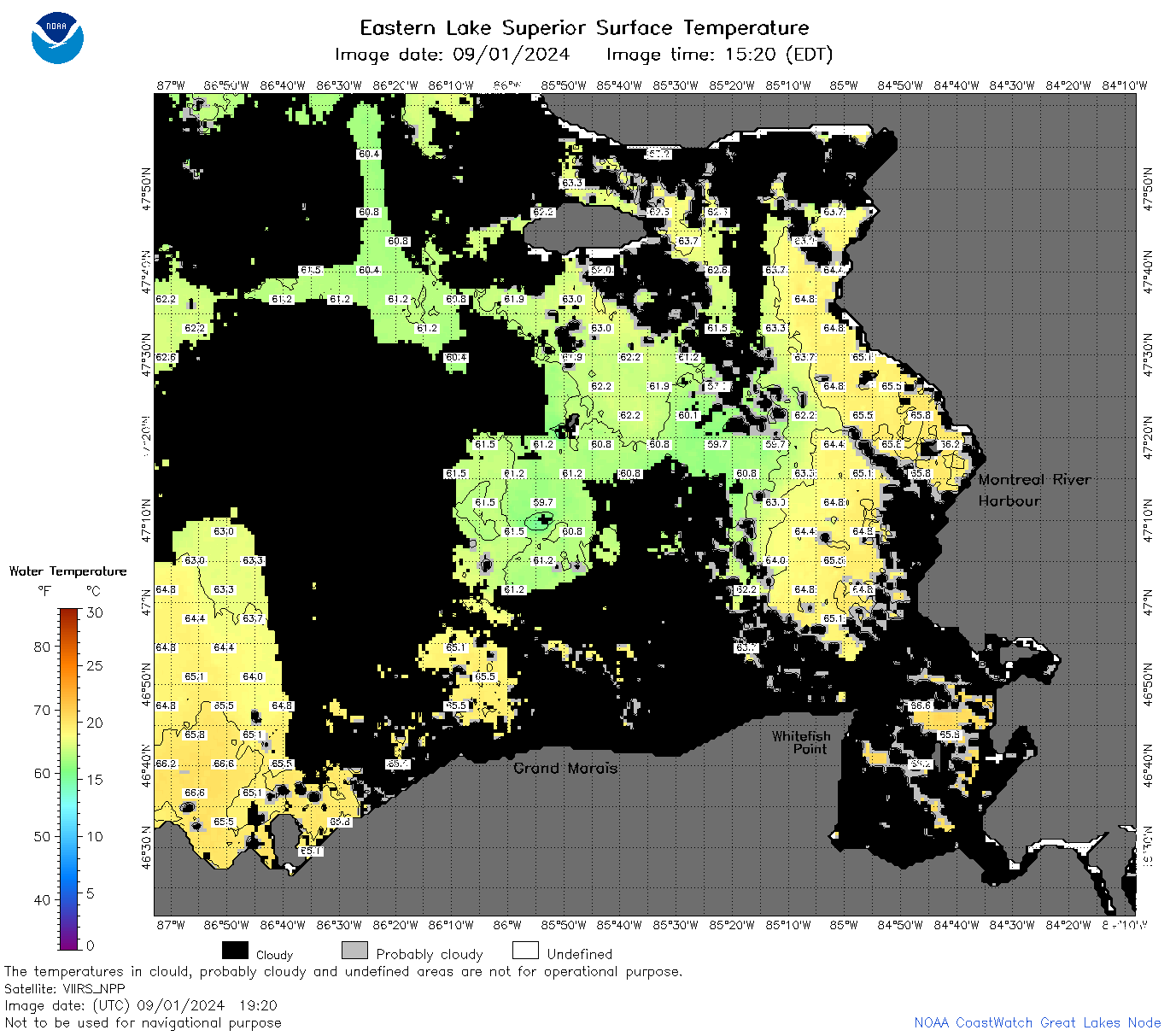Click the 60 Fahrenheit scale tick label
This screenshot has height=1036, width=1170.
(x=42, y=773)
